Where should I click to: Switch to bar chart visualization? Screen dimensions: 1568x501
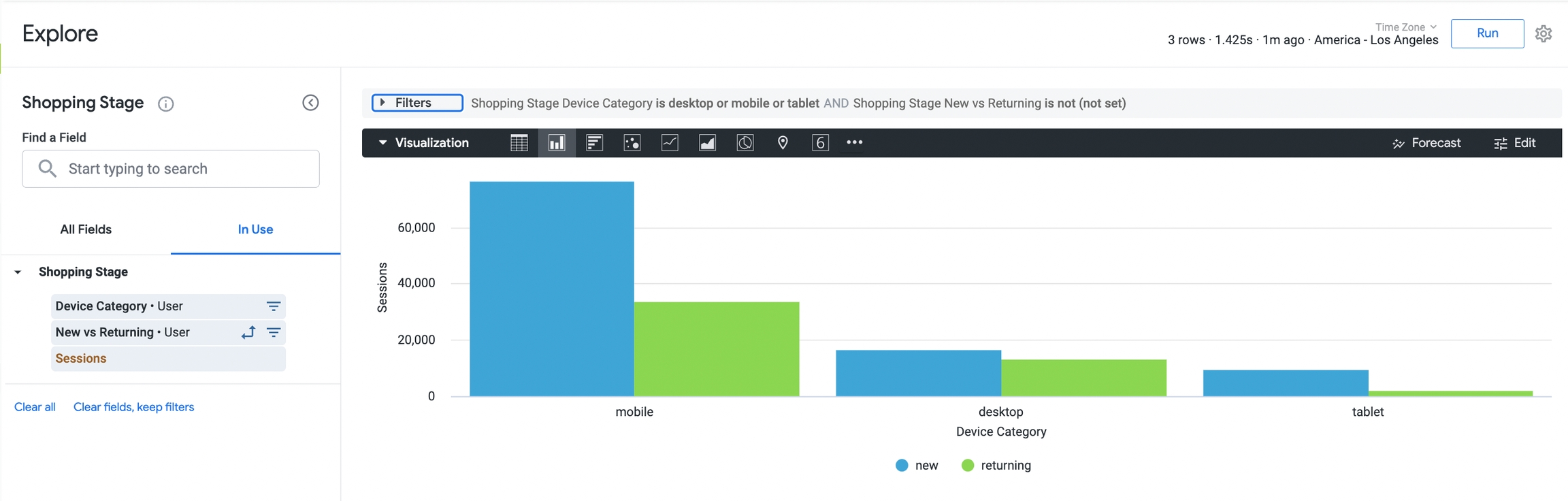(x=594, y=143)
